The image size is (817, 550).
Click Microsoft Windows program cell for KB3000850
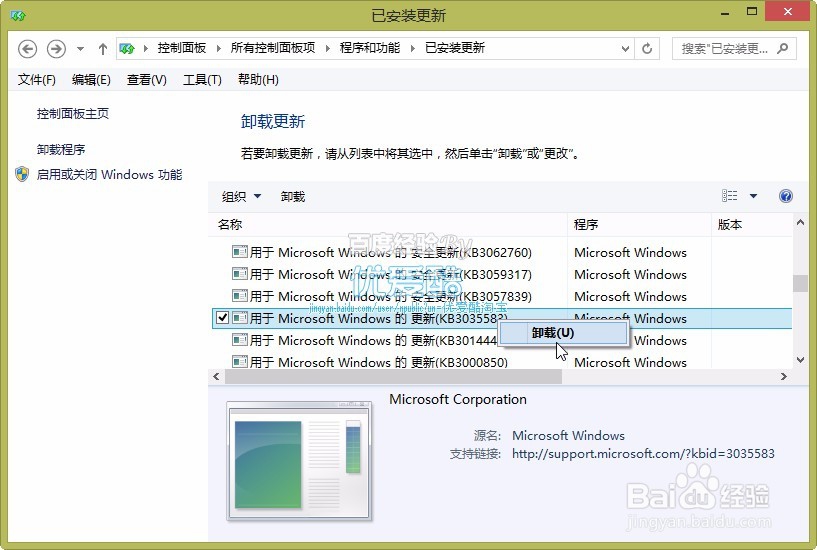[x=630, y=362]
